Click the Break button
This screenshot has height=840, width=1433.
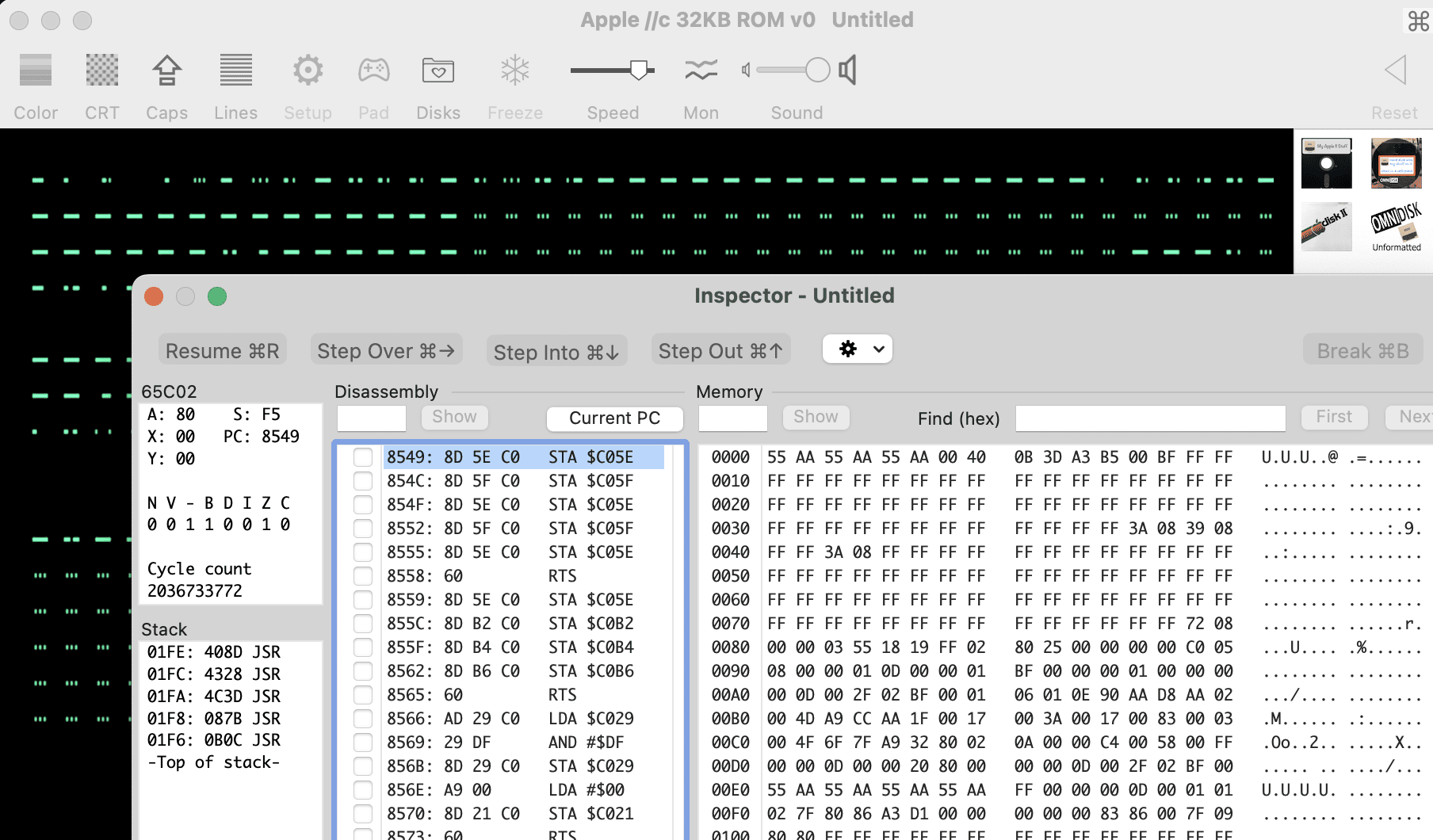1363,350
